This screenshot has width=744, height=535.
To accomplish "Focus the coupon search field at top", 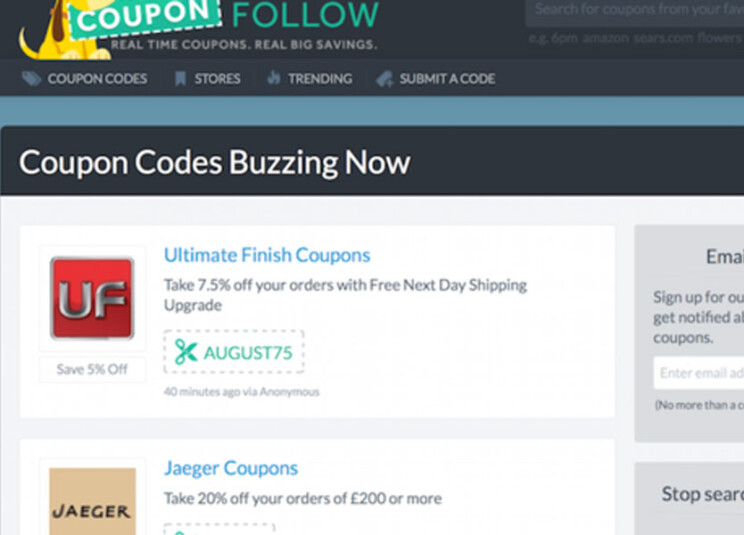I will coord(635,10).
